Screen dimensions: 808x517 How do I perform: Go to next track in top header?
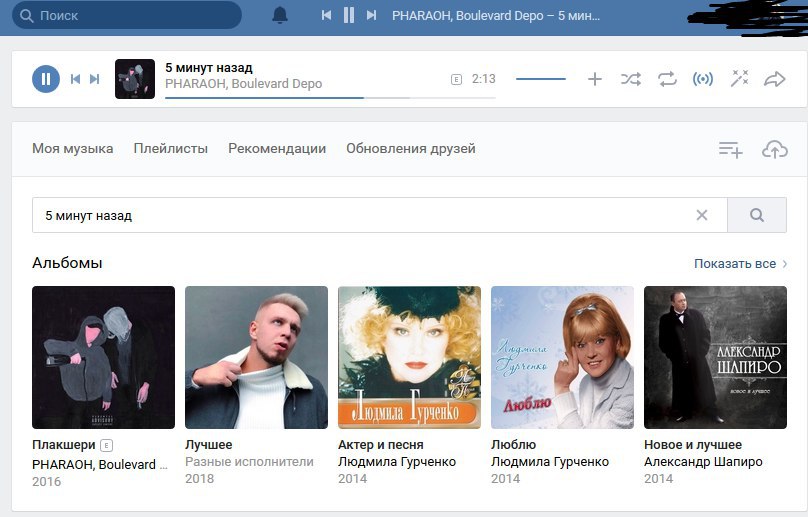(371, 15)
